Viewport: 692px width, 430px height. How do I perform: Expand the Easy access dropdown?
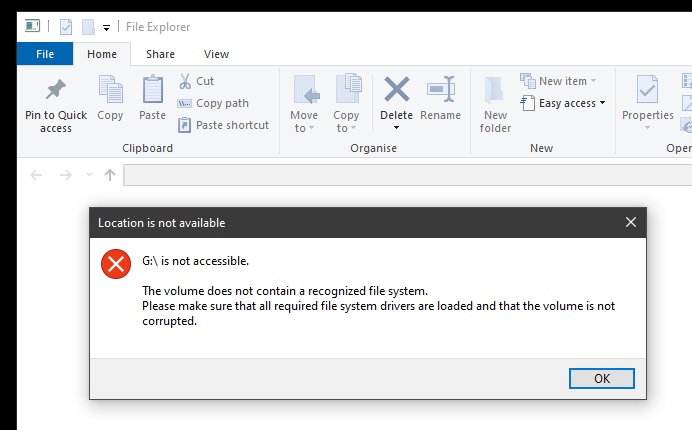coord(566,103)
